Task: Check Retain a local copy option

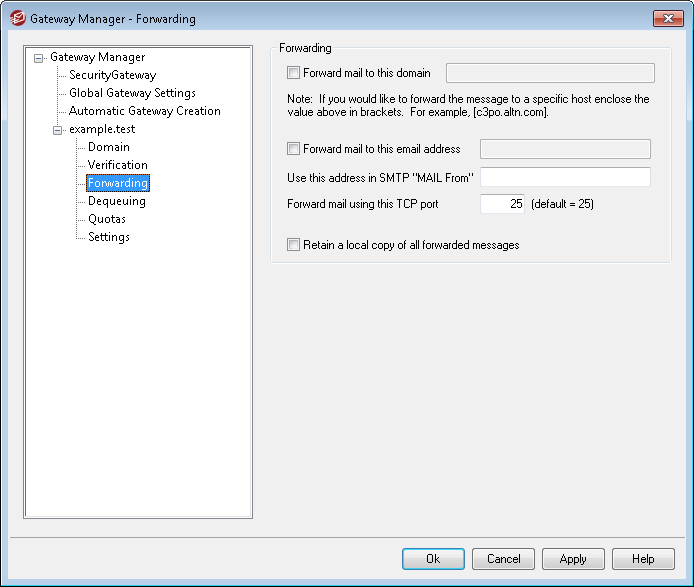Action: 293,245
